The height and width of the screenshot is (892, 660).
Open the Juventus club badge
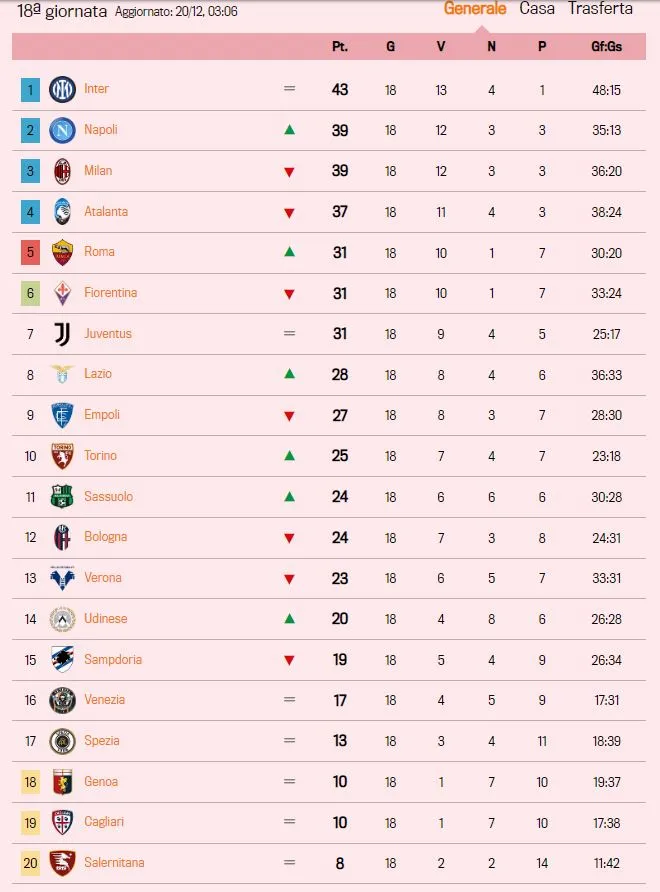pyautogui.click(x=60, y=333)
